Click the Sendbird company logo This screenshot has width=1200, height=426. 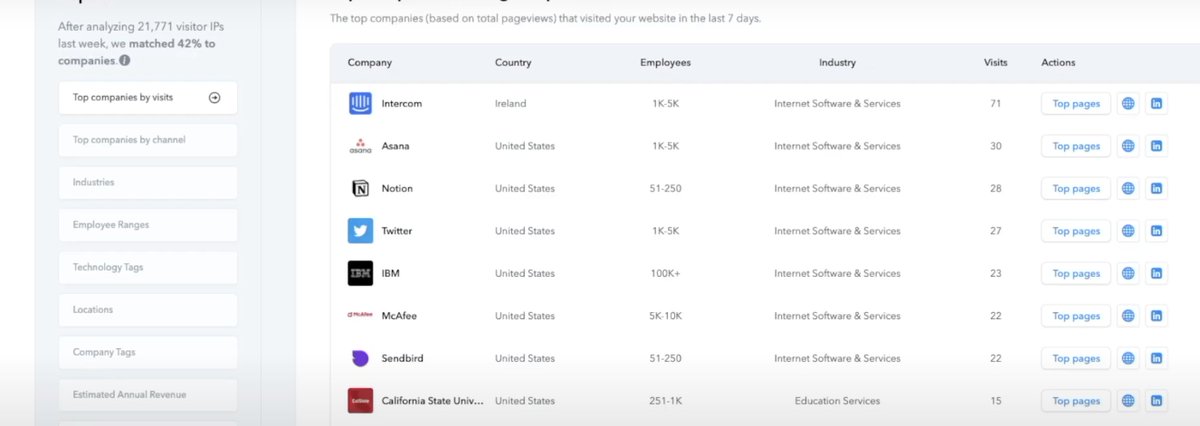(360, 358)
